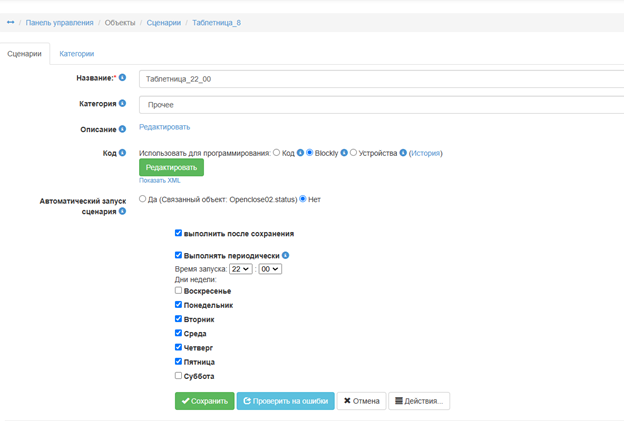Open the launch hour dropdown showing 22

(x=241, y=269)
